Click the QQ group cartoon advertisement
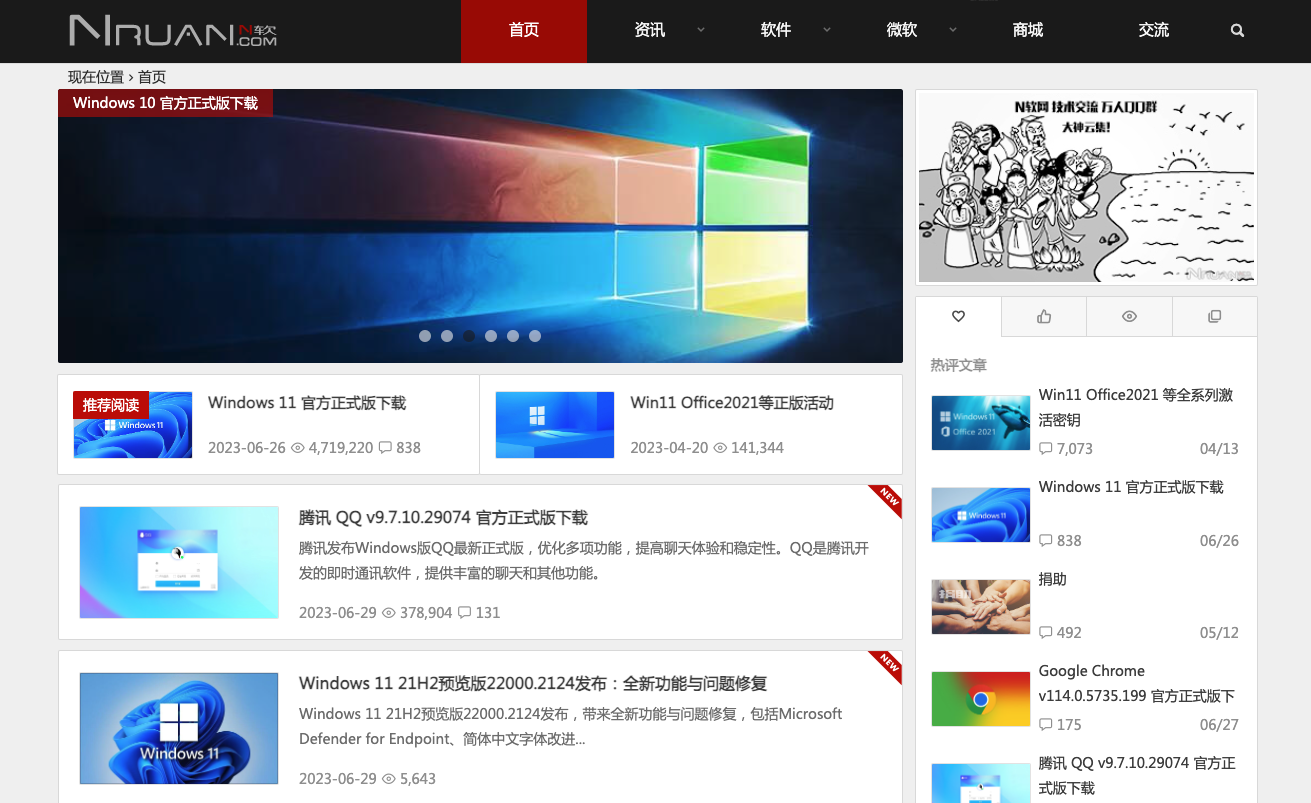This screenshot has height=803, width=1311. coord(1086,188)
